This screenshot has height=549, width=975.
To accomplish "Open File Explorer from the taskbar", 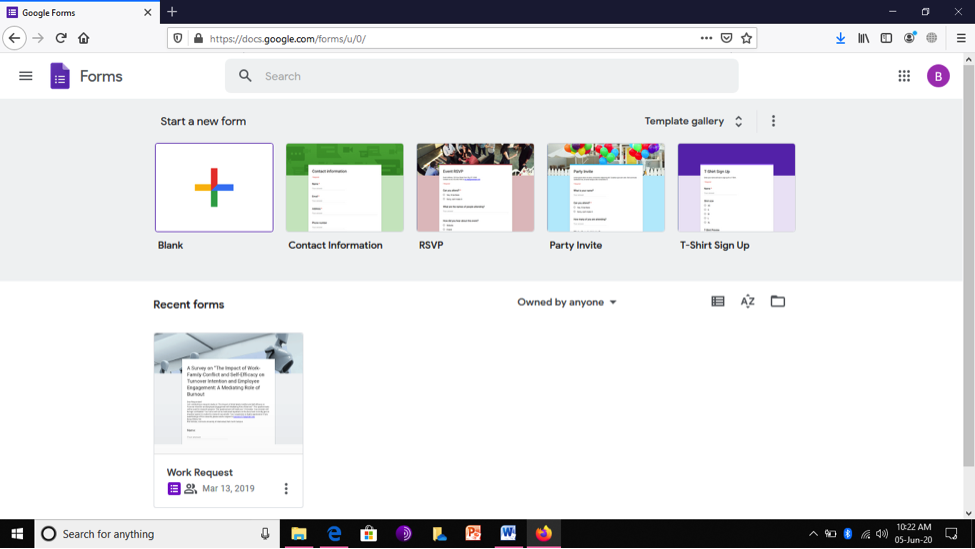I will [x=299, y=534].
